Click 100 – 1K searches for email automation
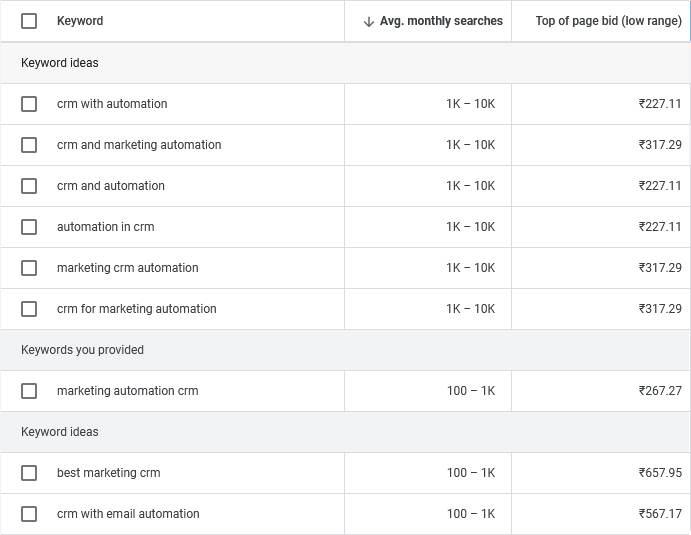Image resolution: width=691 pixels, height=535 pixels. point(471,514)
